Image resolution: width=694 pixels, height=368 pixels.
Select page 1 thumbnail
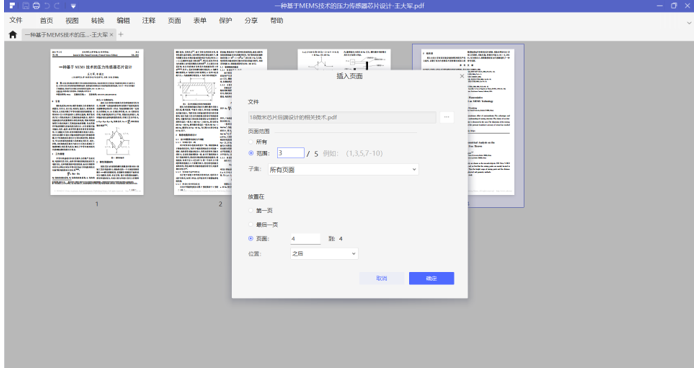pos(97,122)
